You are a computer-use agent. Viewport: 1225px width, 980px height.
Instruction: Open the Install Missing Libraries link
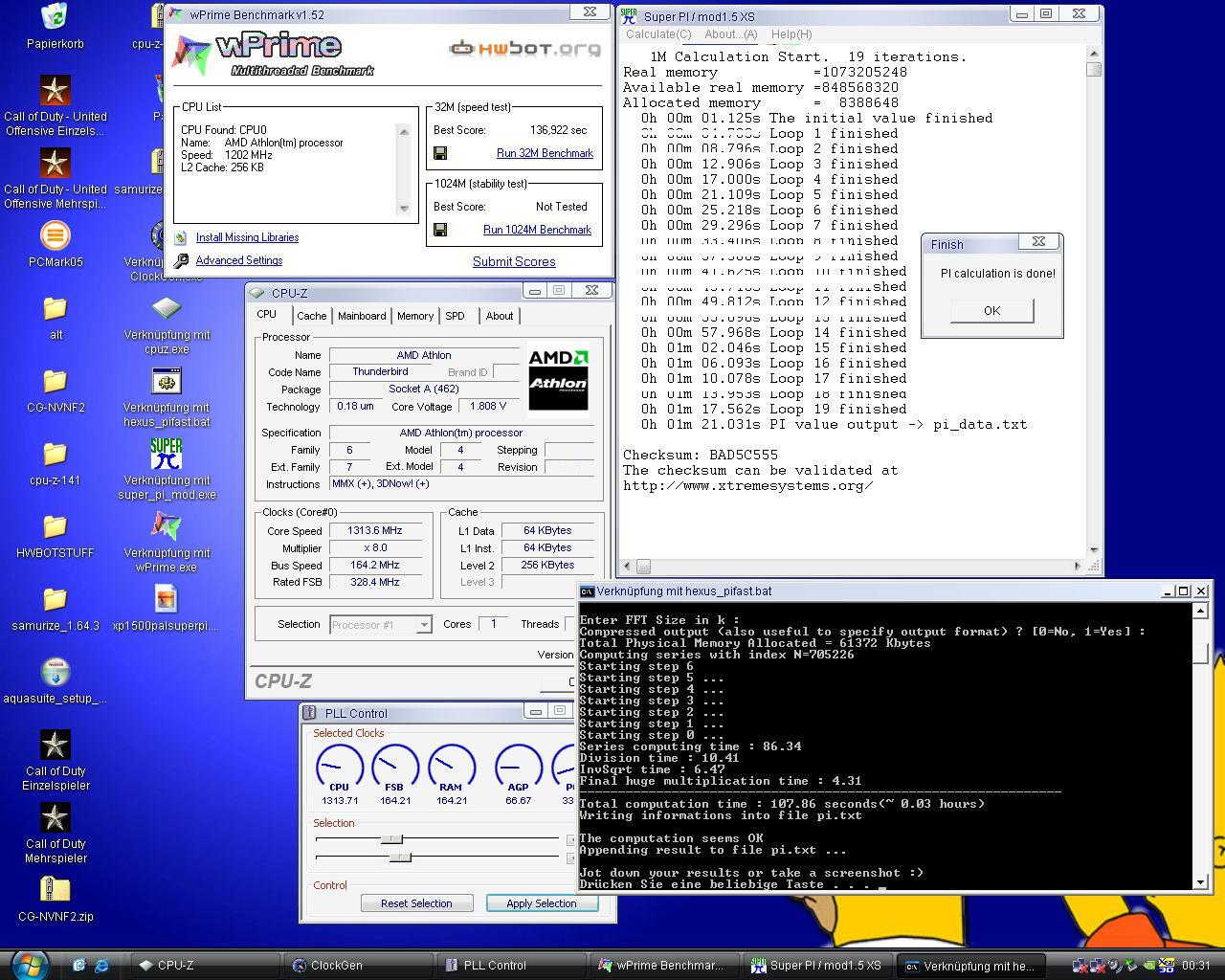(247, 237)
